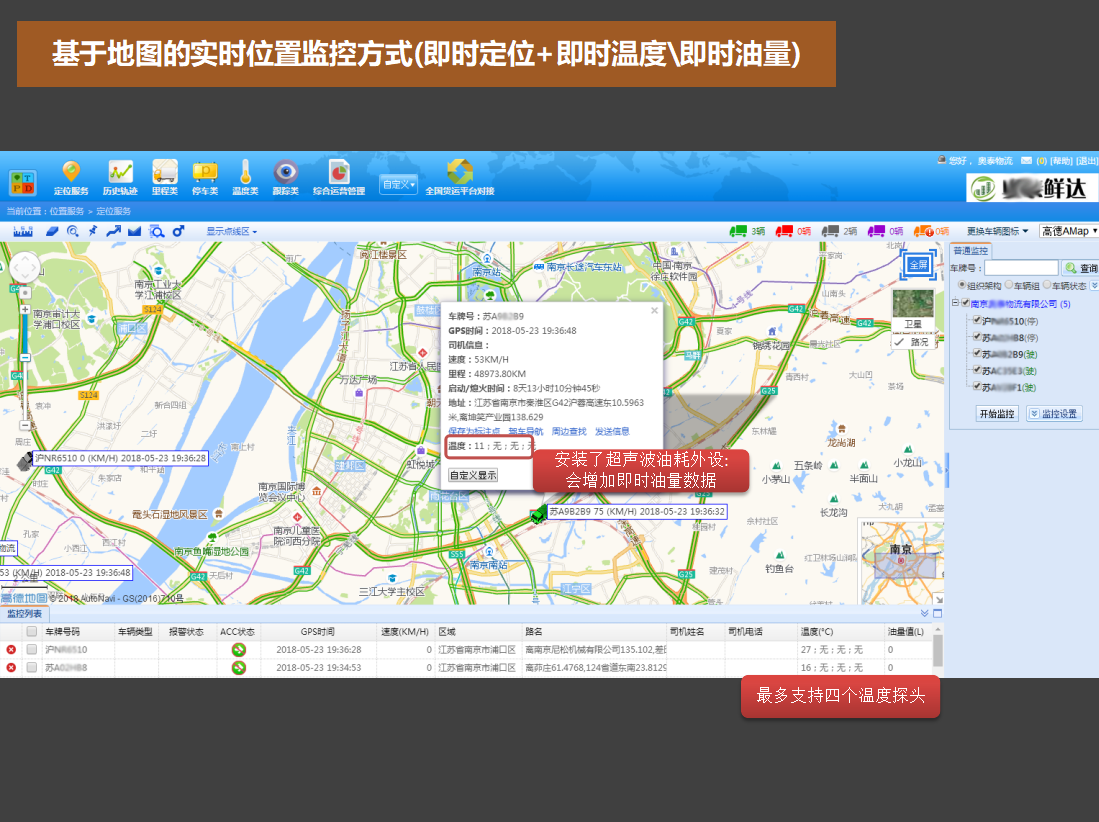Click the 车牌号 search input field
The width and height of the screenshot is (1099, 822).
click(x=1020, y=268)
